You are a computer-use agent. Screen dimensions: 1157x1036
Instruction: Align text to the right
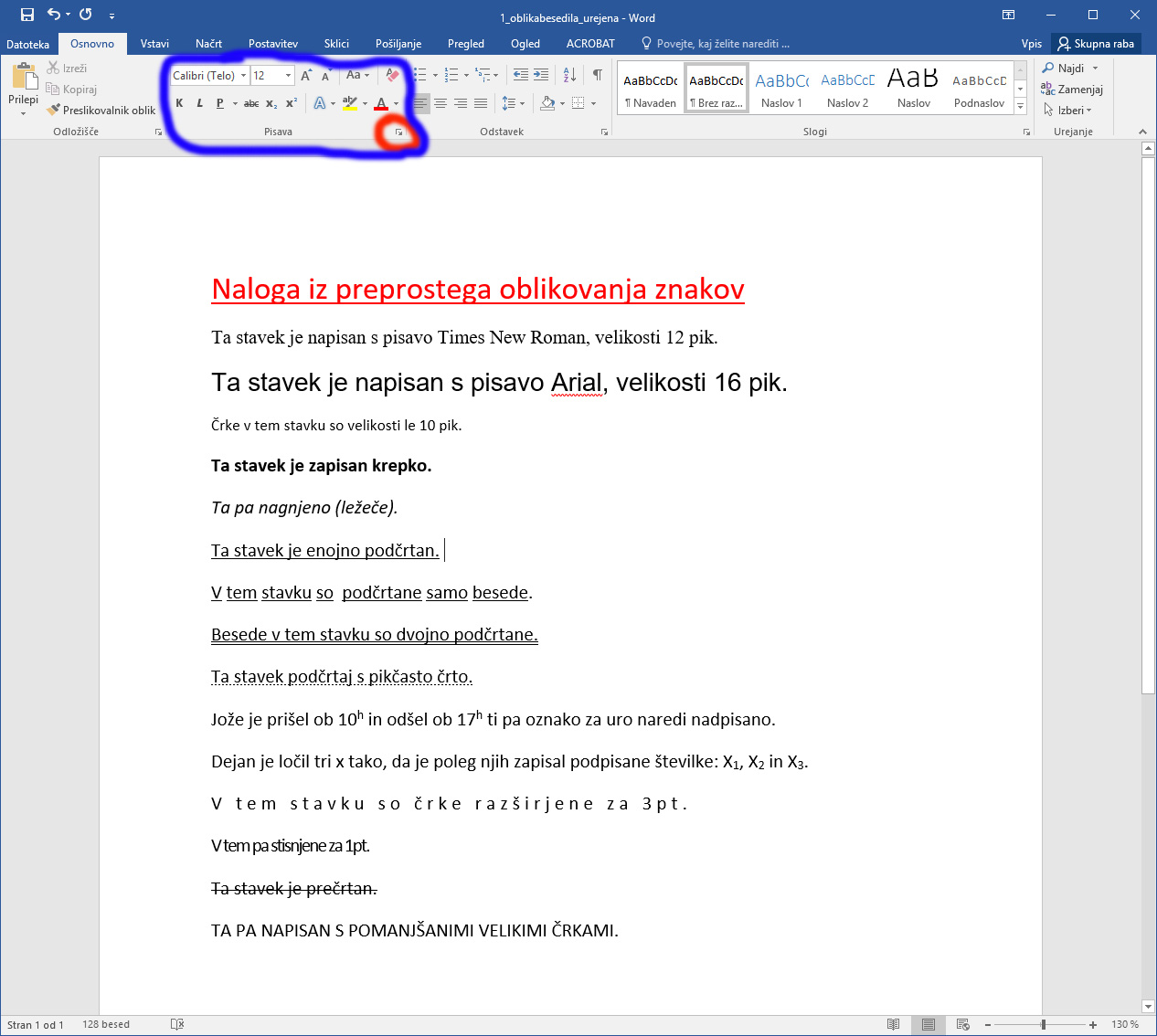click(461, 103)
